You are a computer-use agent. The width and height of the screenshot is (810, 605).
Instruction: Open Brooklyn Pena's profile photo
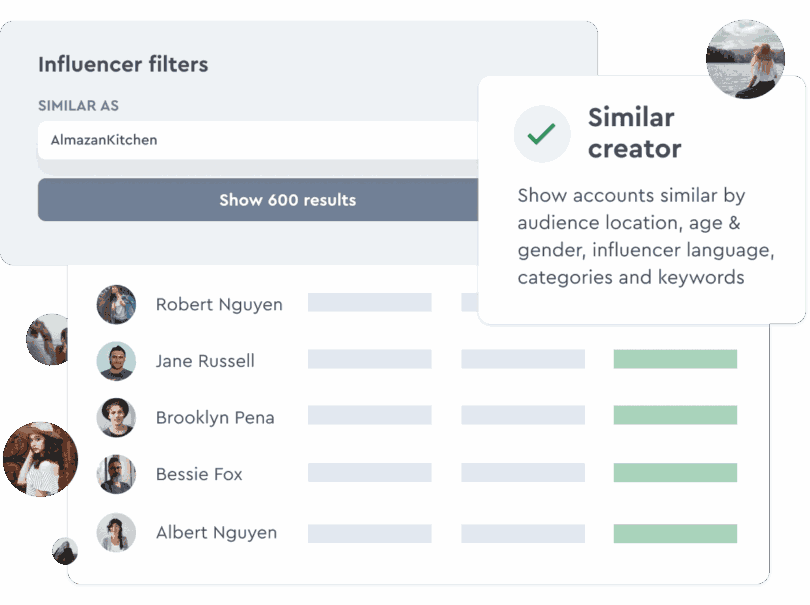coord(116,418)
